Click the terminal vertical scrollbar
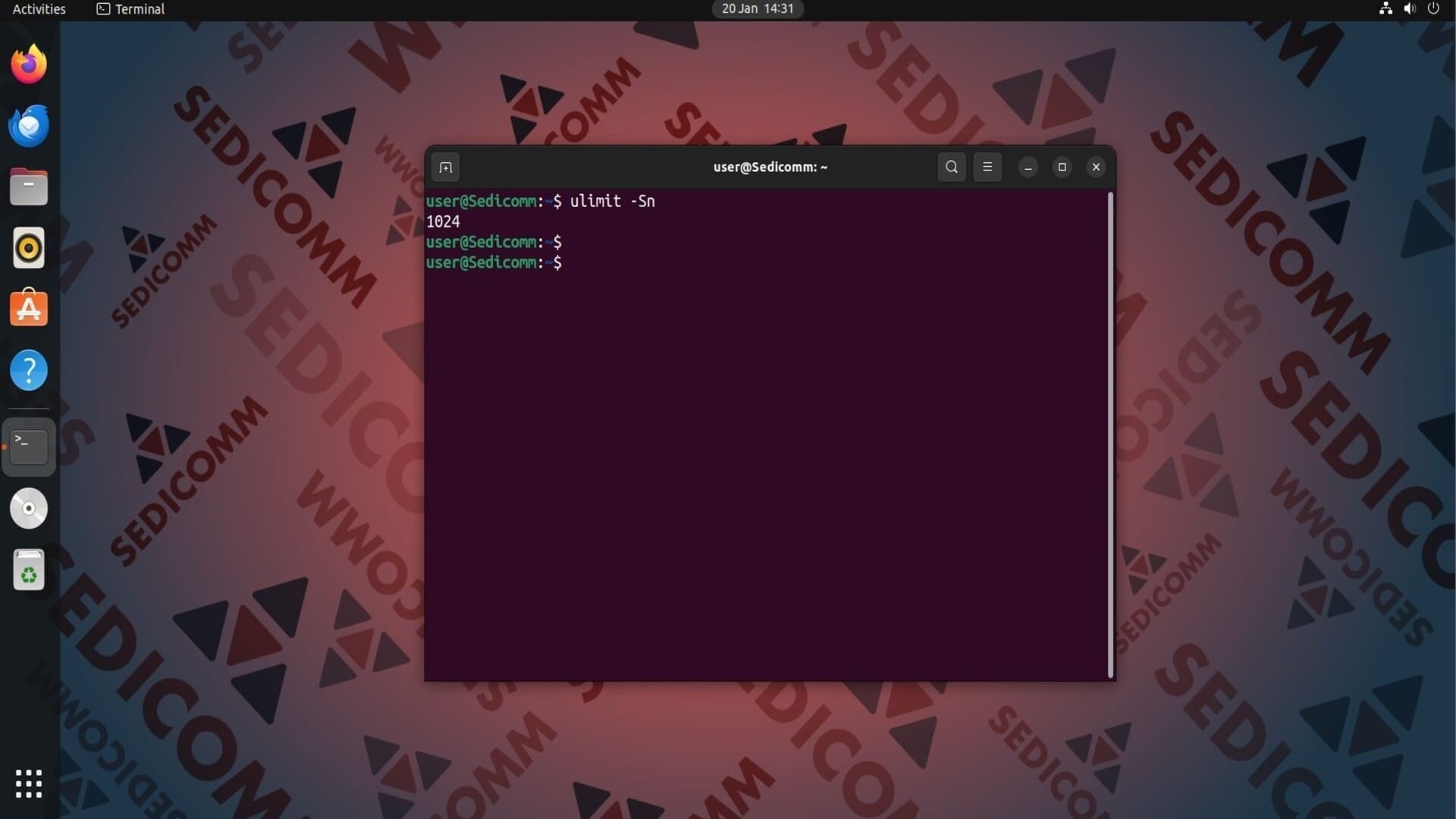1456x819 pixels. click(x=1111, y=434)
